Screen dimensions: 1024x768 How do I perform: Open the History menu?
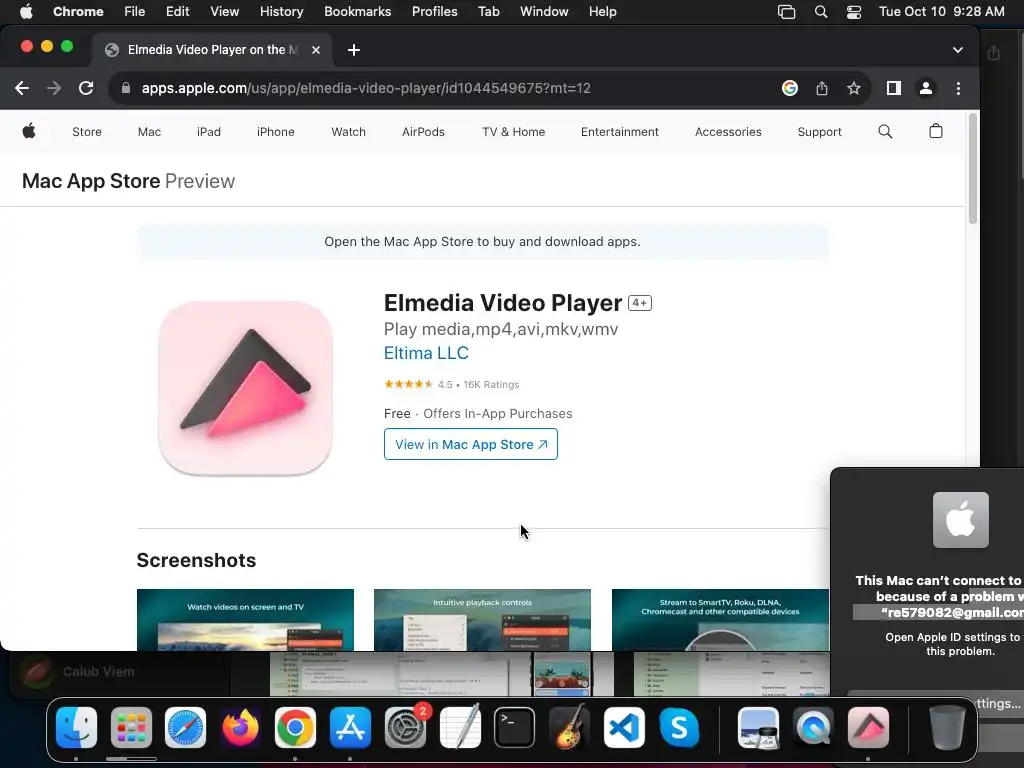pyautogui.click(x=281, y=12)
